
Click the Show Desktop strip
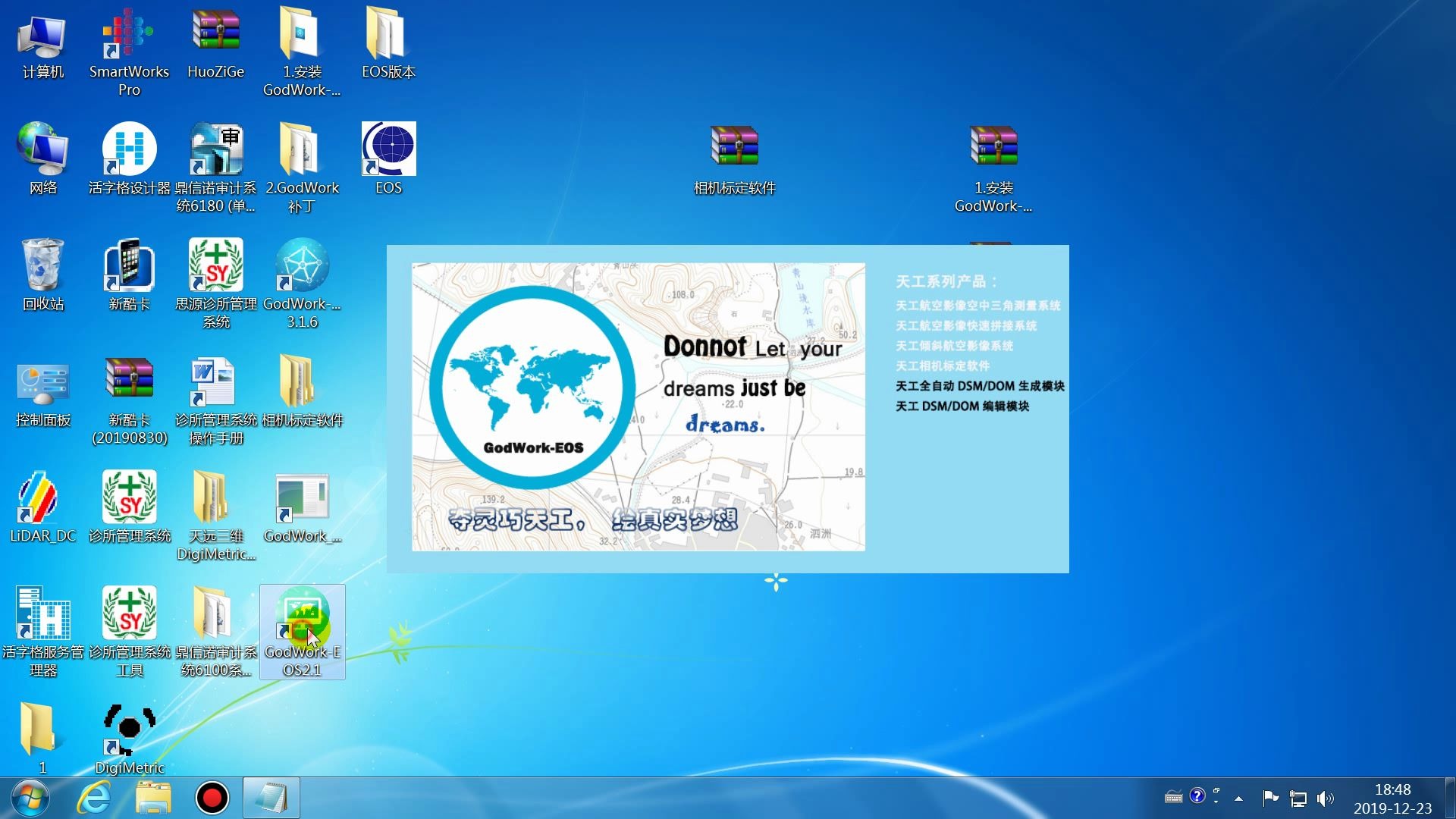pos(1450,798)
